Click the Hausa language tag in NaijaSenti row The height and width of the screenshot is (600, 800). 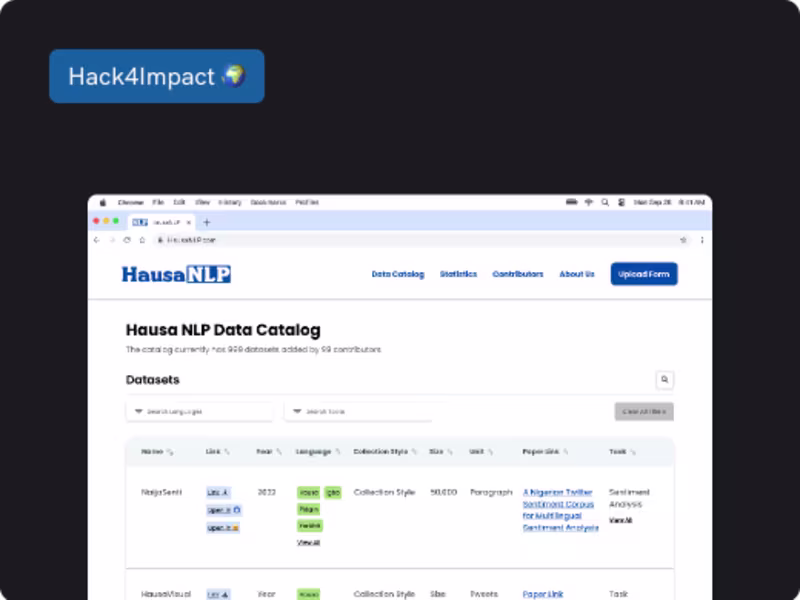click(309, 492)
